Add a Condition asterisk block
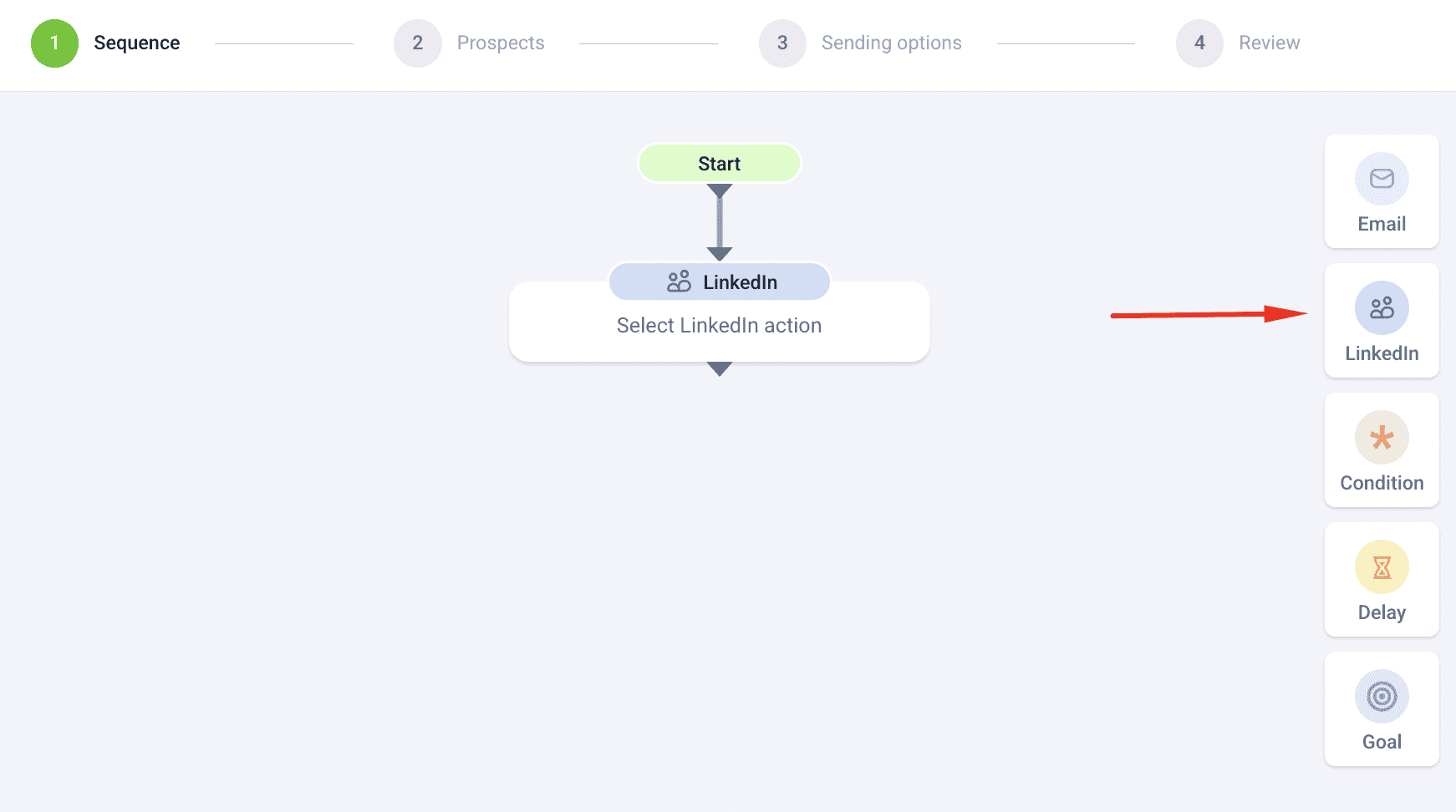The width and height of the screenshot is (1456, 812). tap(1382, 438)
